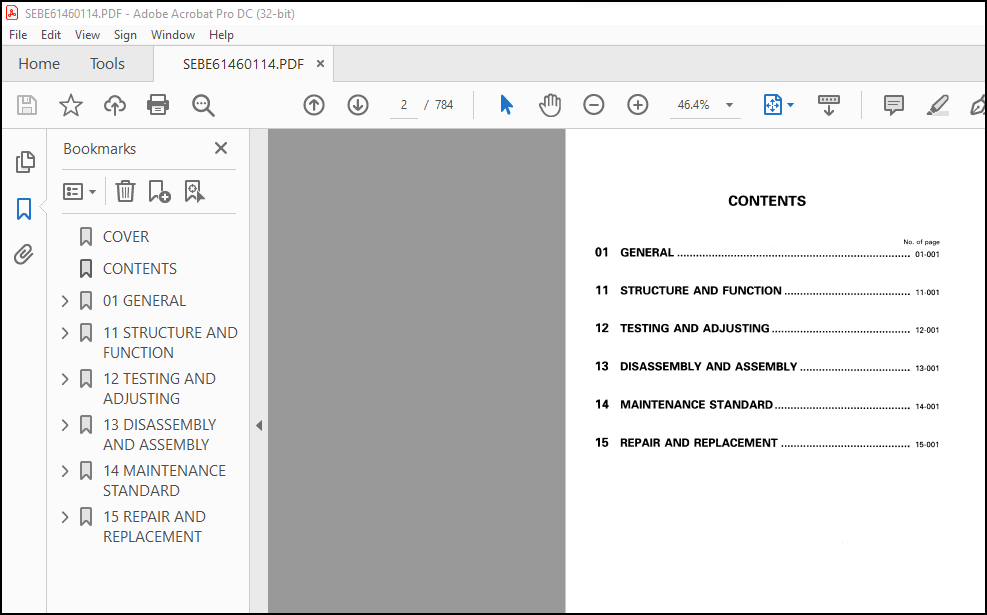Expand the 12 TESTING AND ADJUSTING bookmark
The height and width of the screenshot is (615, 987).
pos(65,379)
